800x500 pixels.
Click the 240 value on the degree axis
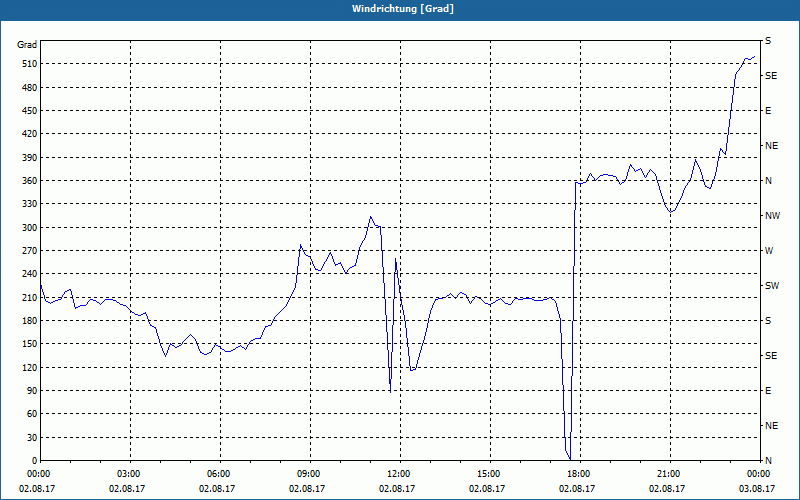29,274
